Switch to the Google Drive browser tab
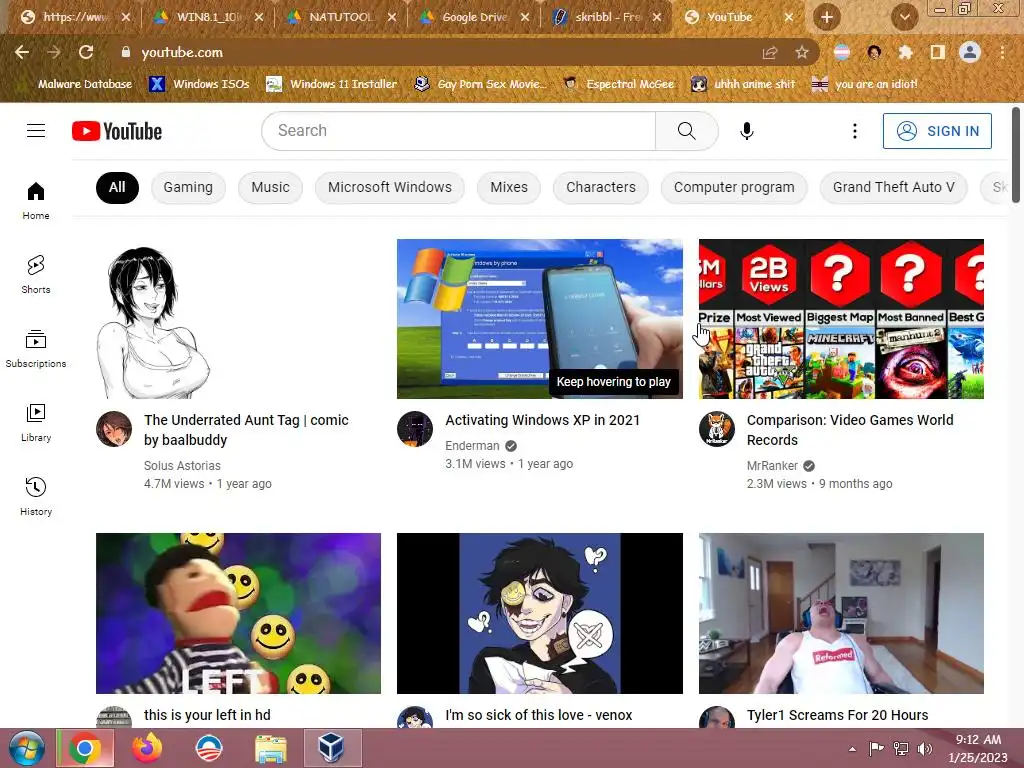This screenshot has height=768, width=1024. tap(474, 17)
